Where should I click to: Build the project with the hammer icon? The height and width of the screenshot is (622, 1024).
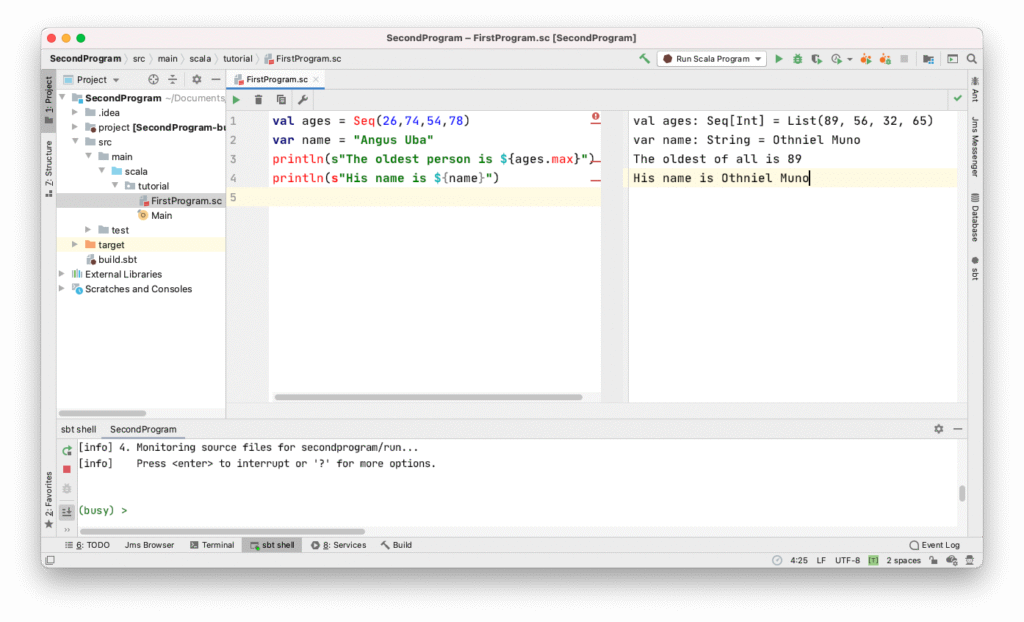pyautogui.click(x=645, y=58)
